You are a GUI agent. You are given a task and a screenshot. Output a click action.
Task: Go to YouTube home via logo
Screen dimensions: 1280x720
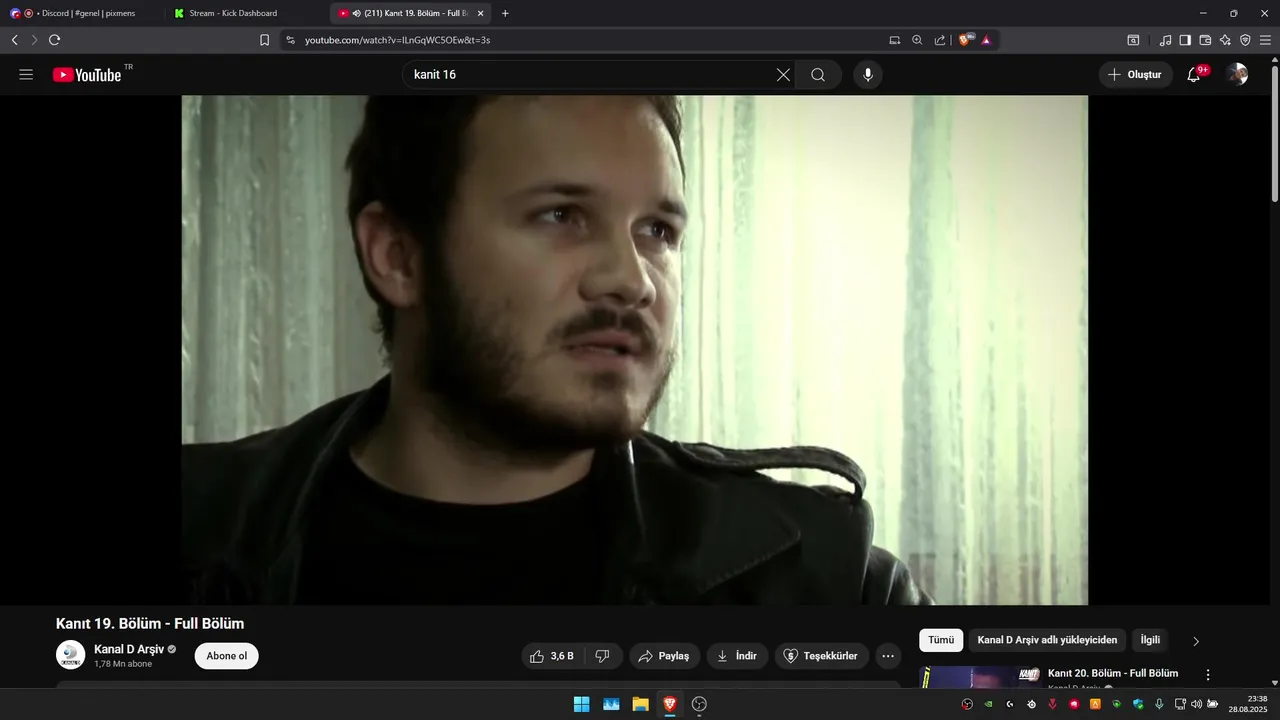pyautogui.click(x=87, y=75)
